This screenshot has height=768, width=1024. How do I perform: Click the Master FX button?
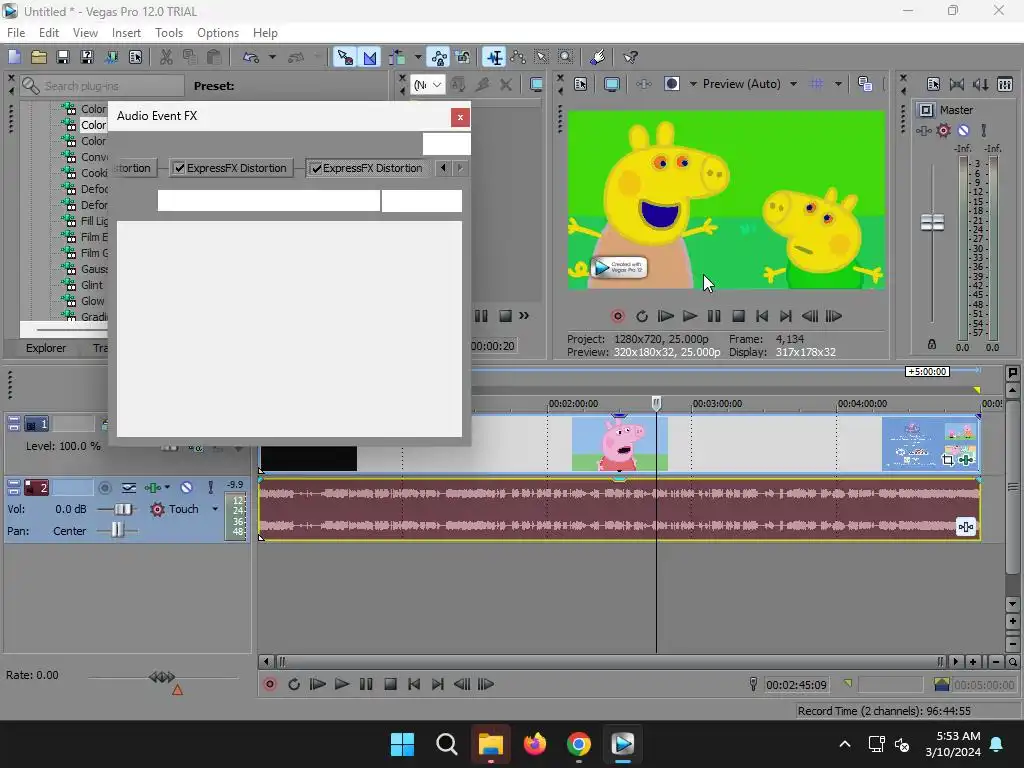[923, 131]
